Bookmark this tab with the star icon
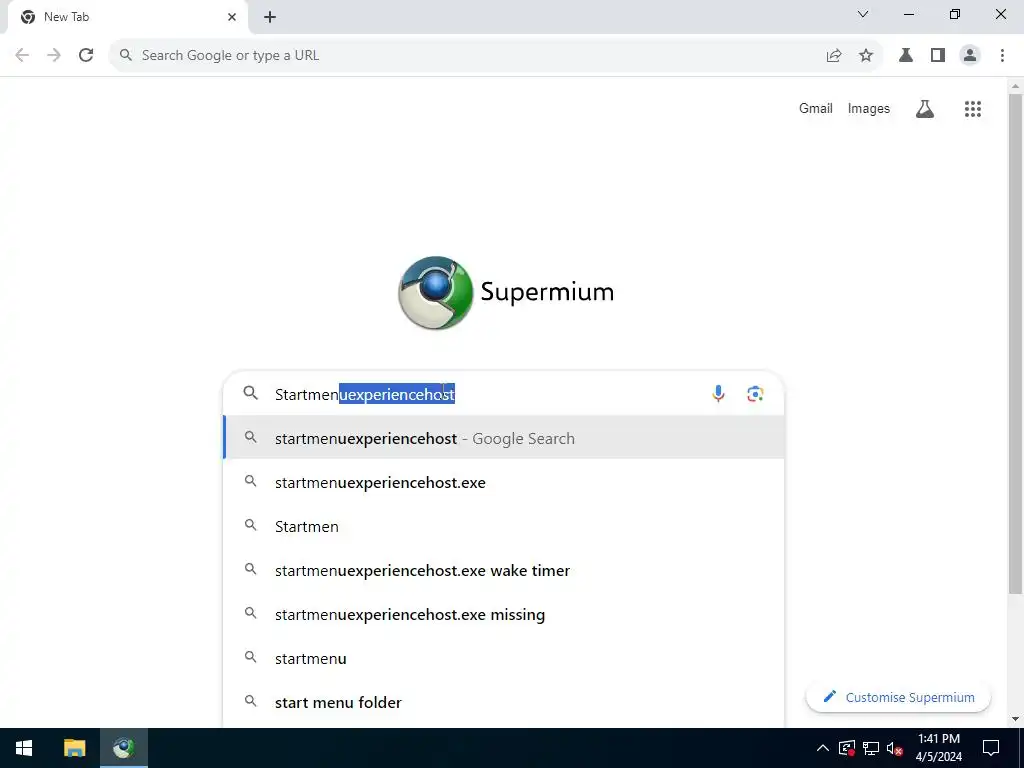 click(866, 56)
